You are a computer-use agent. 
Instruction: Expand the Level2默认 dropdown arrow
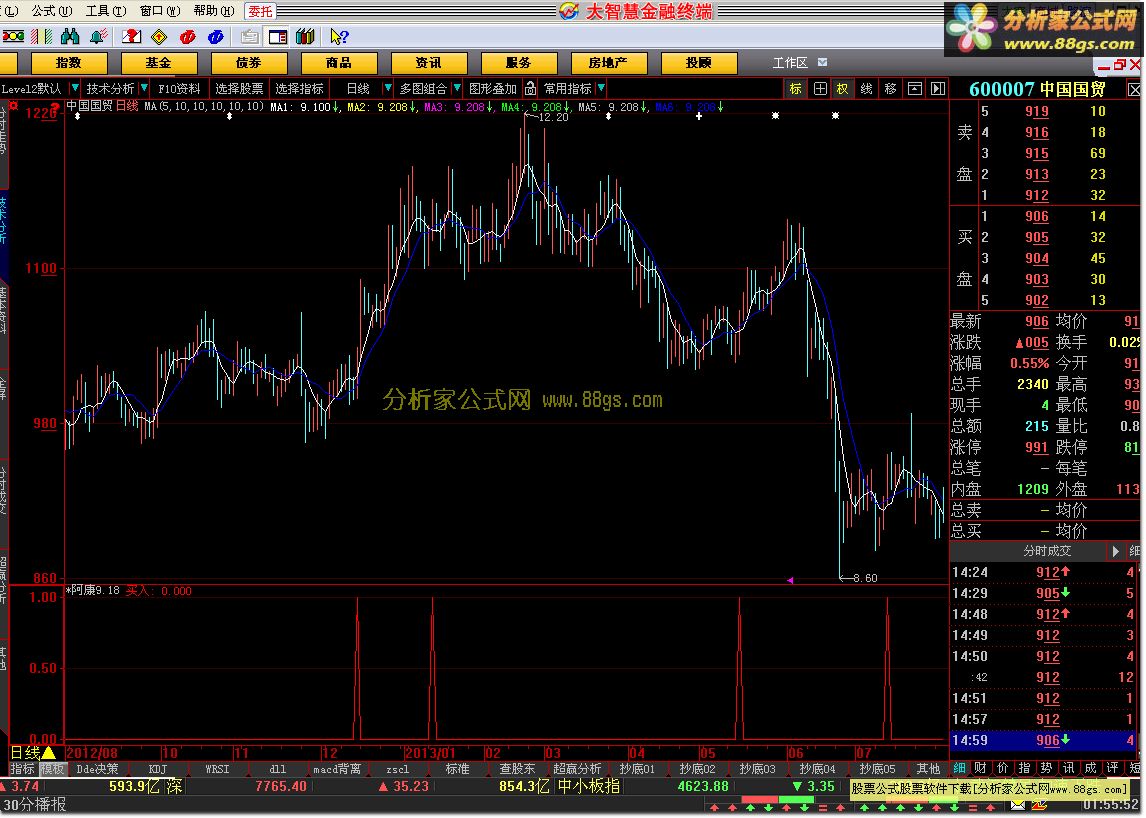click(x=75, y=88)
